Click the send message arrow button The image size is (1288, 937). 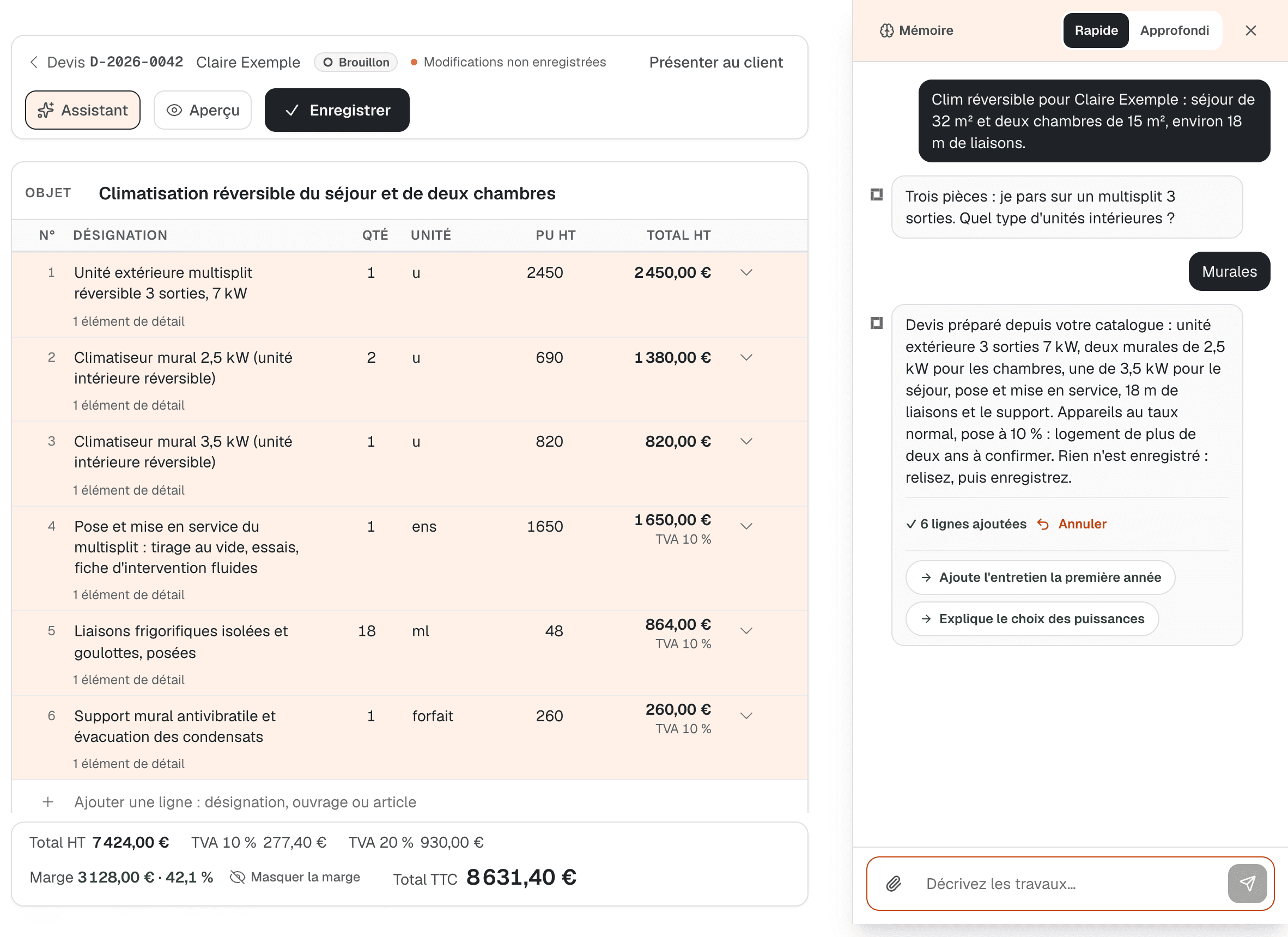pos(1247,884)
